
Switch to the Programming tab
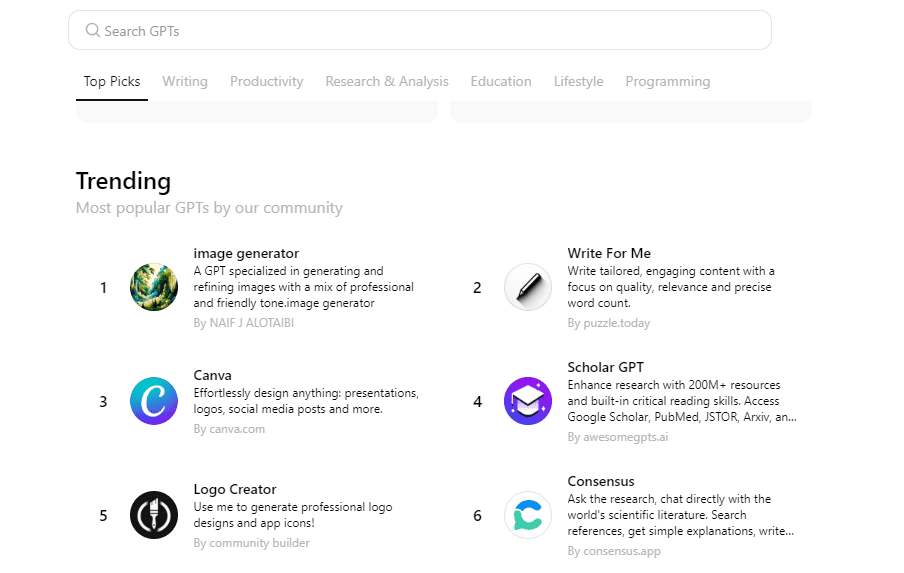667,82
